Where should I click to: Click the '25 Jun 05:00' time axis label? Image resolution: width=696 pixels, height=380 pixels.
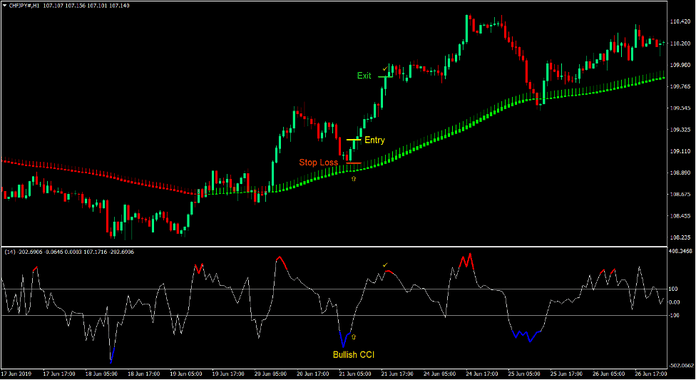524,374
